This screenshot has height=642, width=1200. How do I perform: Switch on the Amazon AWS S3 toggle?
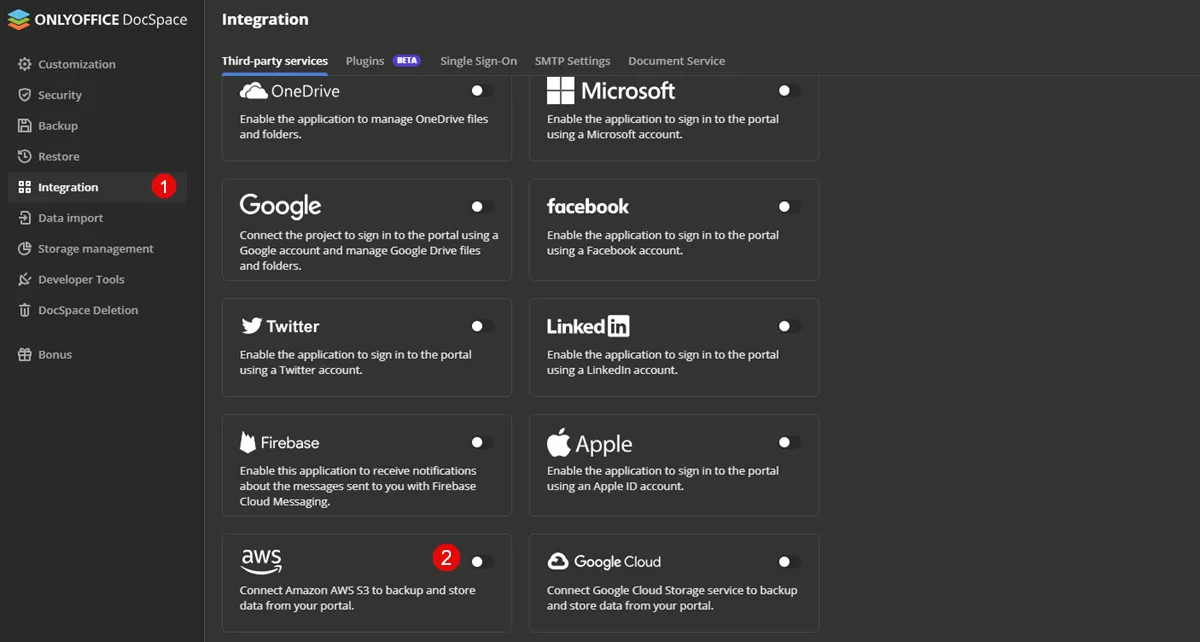pos(482,562)
